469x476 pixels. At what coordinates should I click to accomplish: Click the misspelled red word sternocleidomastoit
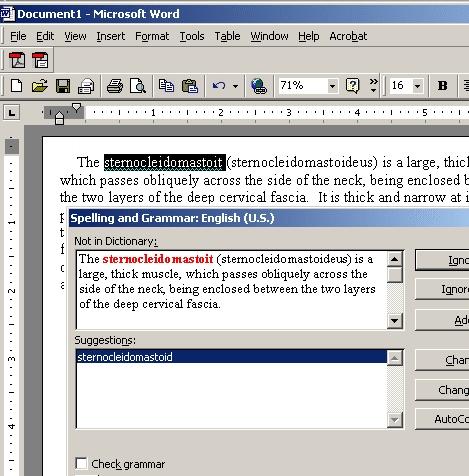pos(158,259)
